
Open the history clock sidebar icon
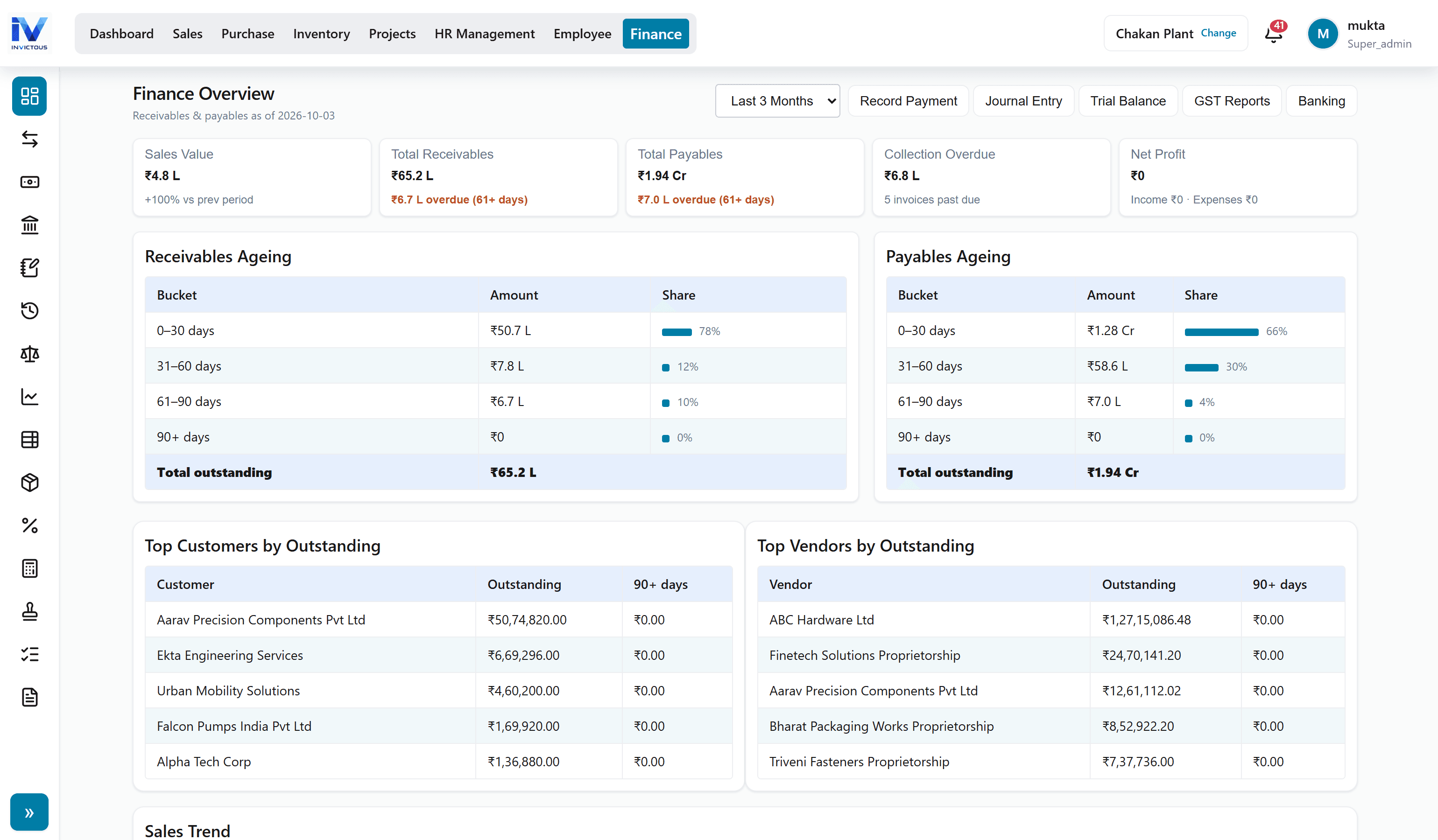(x=29, y=311)
